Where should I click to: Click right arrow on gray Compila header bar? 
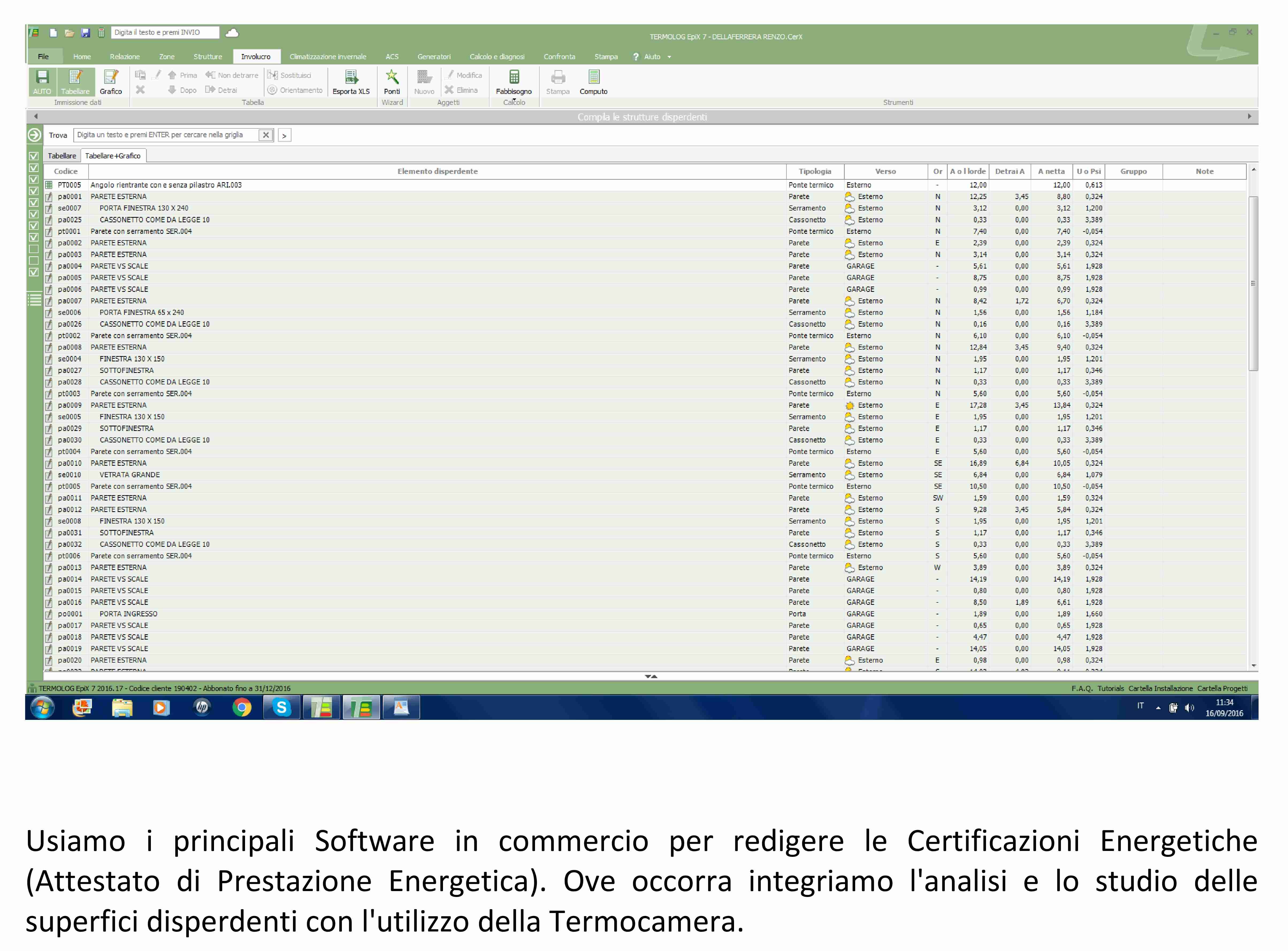1249,117
